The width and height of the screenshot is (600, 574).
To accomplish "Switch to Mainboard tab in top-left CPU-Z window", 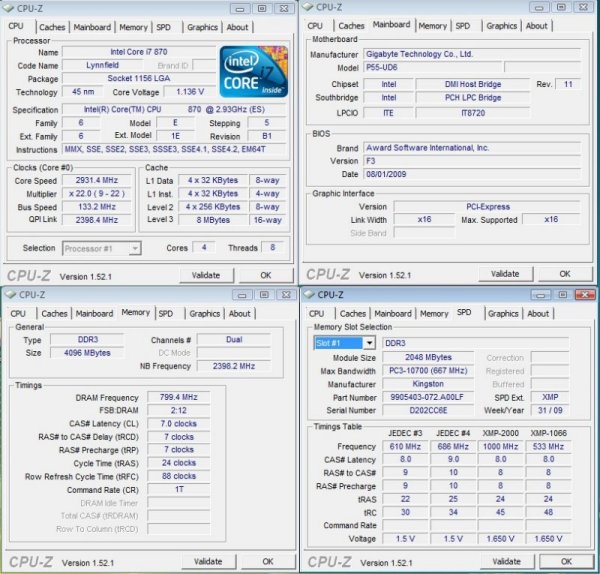I will click(92, 27).
